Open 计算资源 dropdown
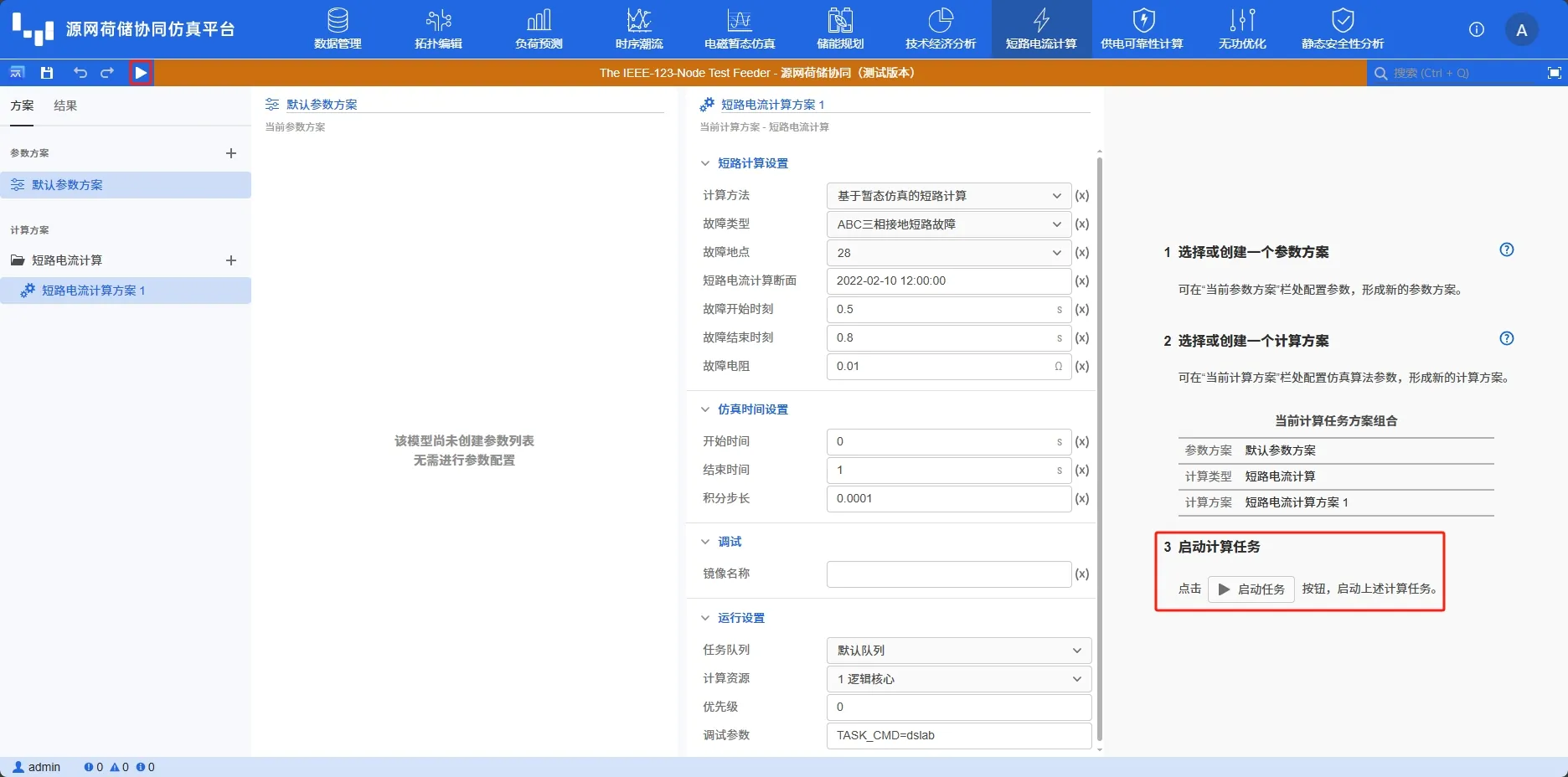Screen dimensions: 1568x777 point(959,679)
